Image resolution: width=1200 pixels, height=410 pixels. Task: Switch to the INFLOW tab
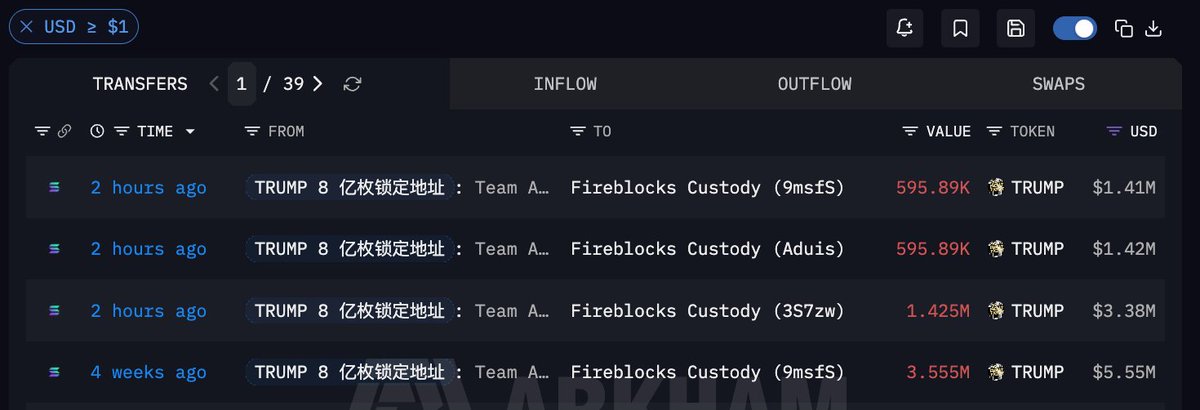pos(565,84)
